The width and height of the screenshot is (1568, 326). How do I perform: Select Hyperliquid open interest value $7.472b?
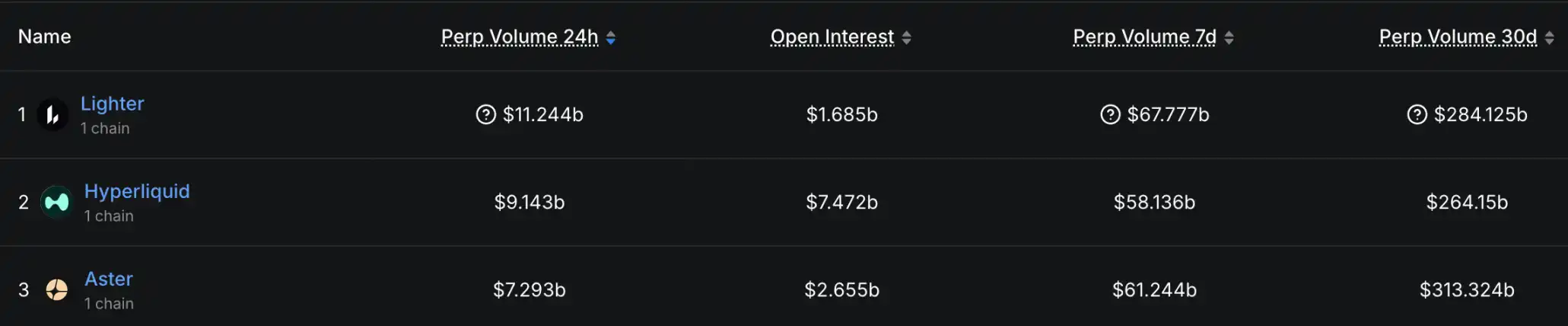point(841,202)
